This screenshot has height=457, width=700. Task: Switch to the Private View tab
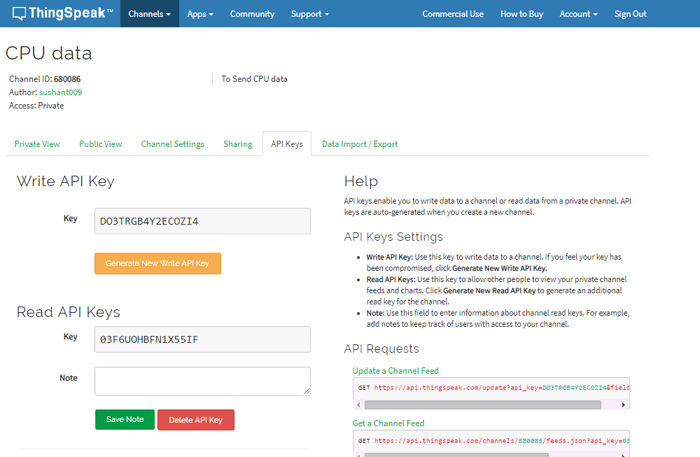click(37, 144)
